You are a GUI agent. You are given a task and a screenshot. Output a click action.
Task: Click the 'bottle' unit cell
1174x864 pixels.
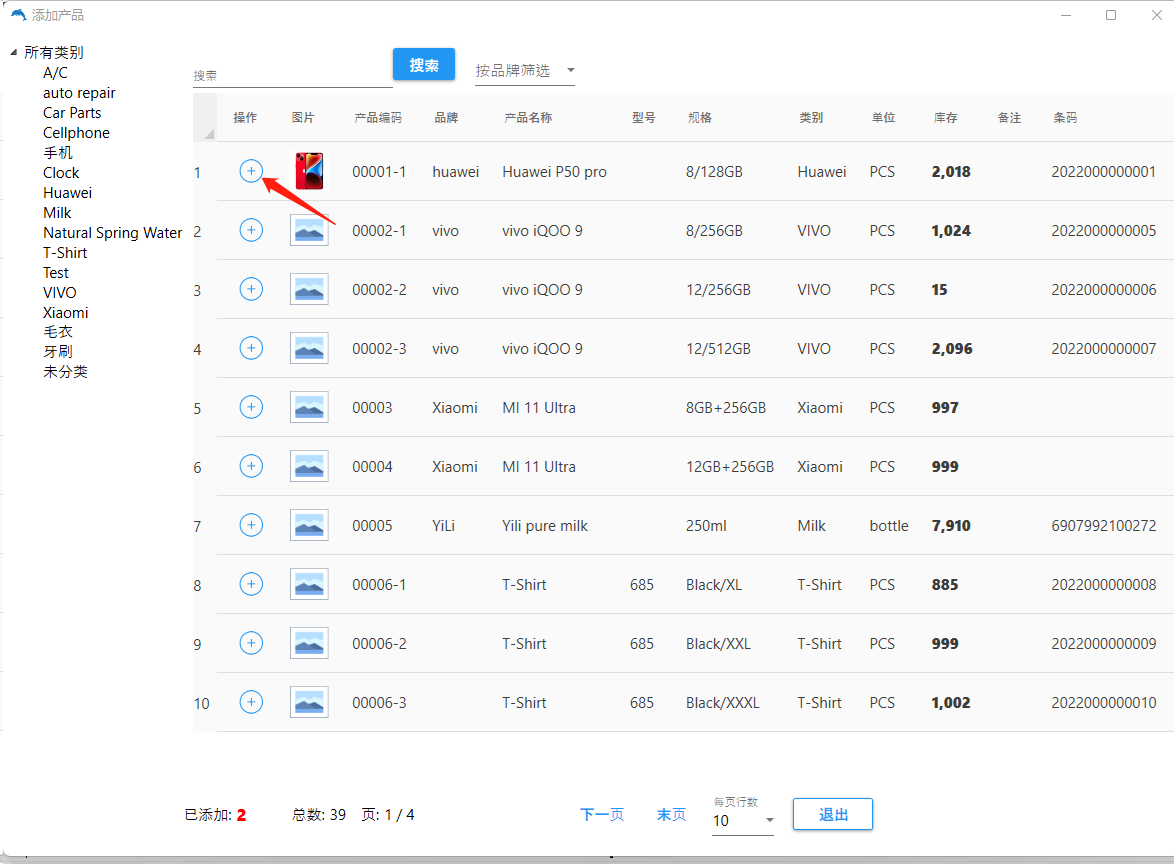point(889,526)
